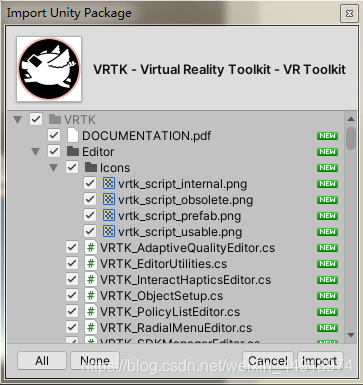Click the Icons folder icon
363x385 pixels.
(x=91, y=167)
